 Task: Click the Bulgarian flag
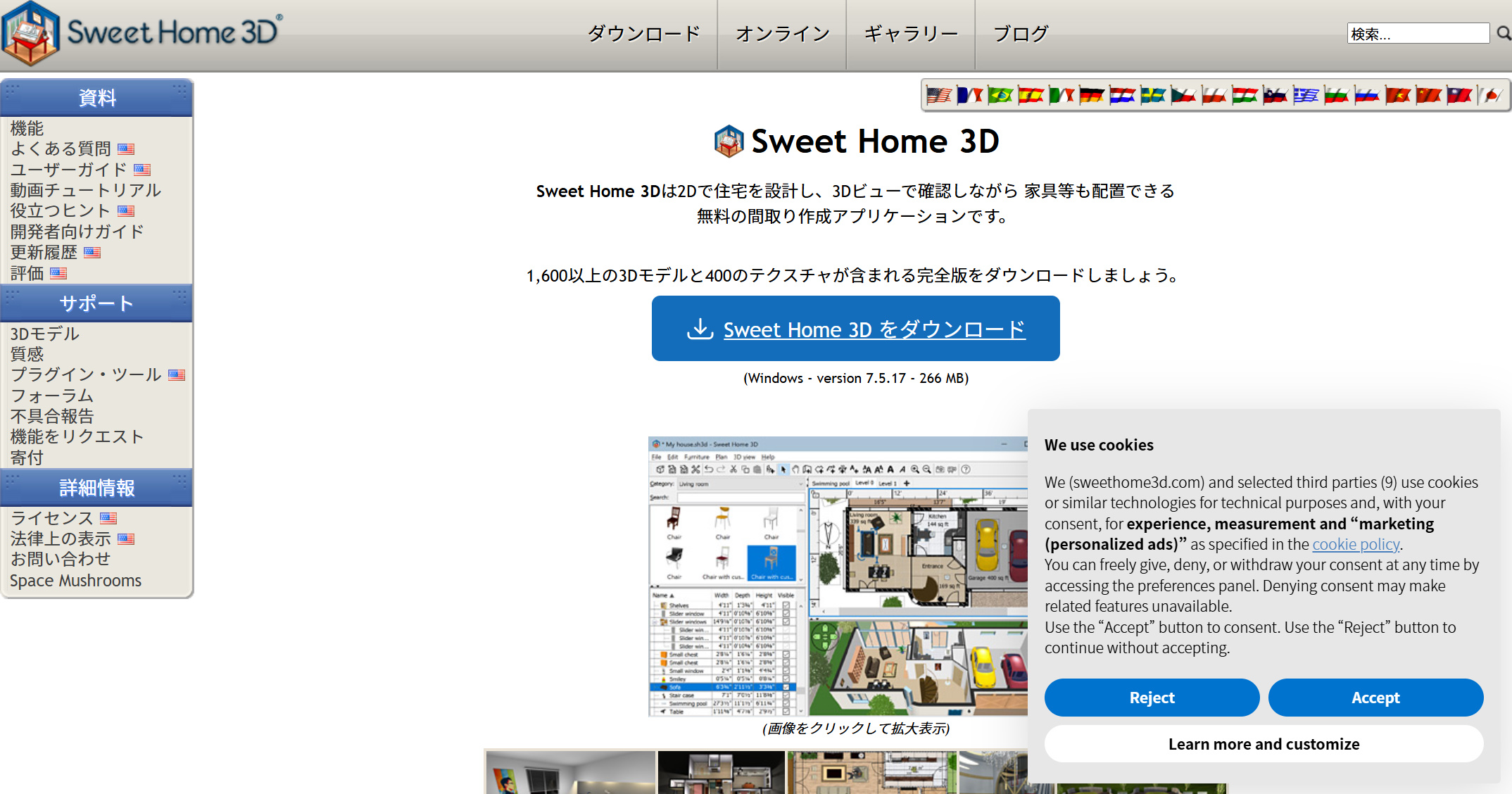tap(1336, 95)
